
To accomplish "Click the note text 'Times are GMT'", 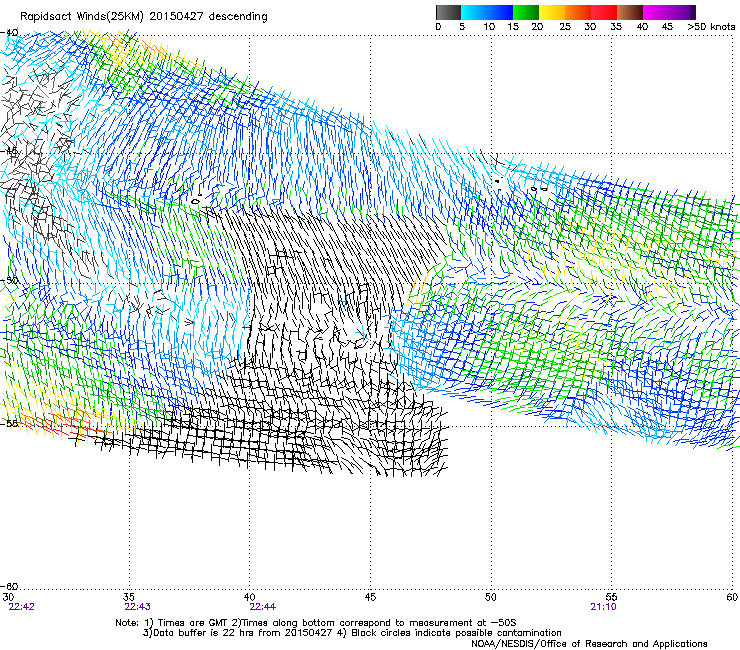I will point(193,623).
